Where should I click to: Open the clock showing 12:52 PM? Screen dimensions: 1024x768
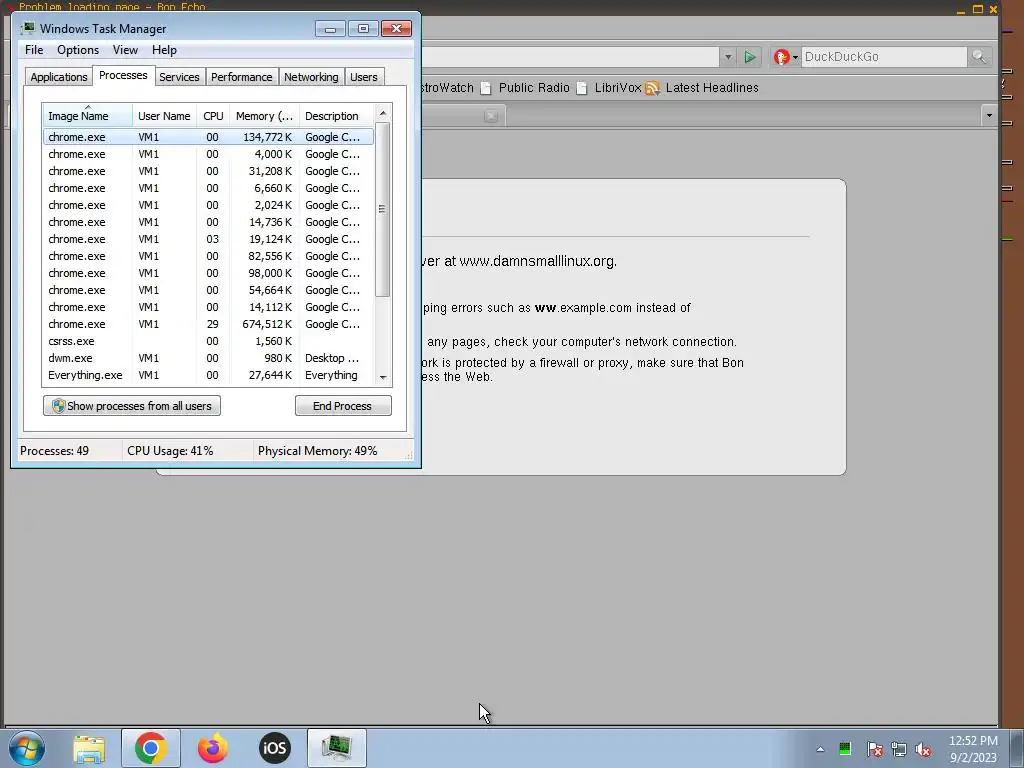[x=973, y=748]
